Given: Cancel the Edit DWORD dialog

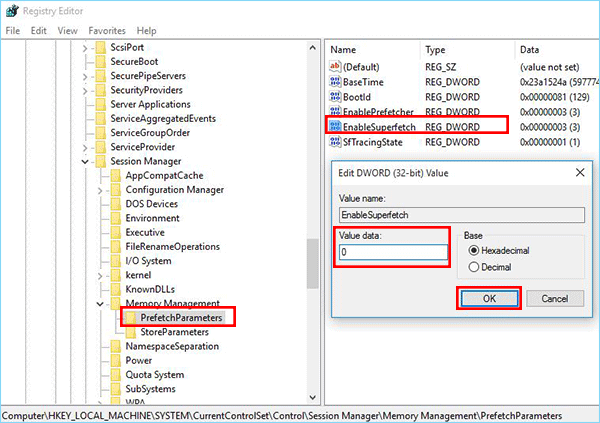Looking at the screenshot, I should click(x=555, y=299).
